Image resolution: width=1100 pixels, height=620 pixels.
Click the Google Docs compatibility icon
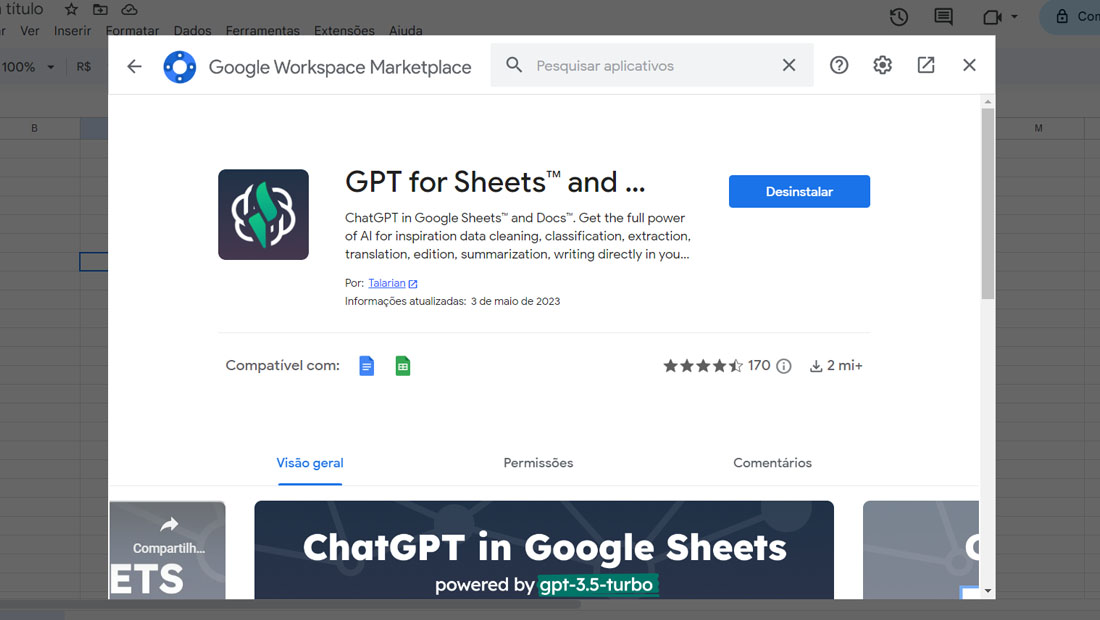[366, 366]
